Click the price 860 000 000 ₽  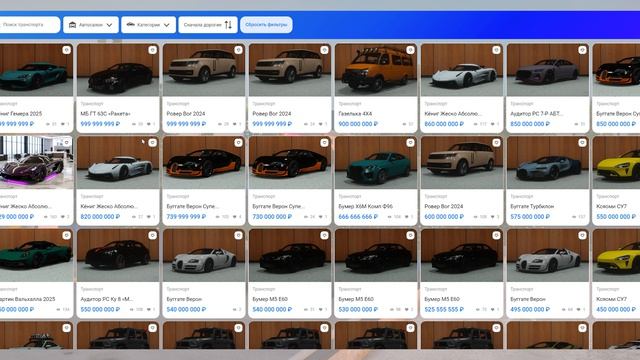444,124
